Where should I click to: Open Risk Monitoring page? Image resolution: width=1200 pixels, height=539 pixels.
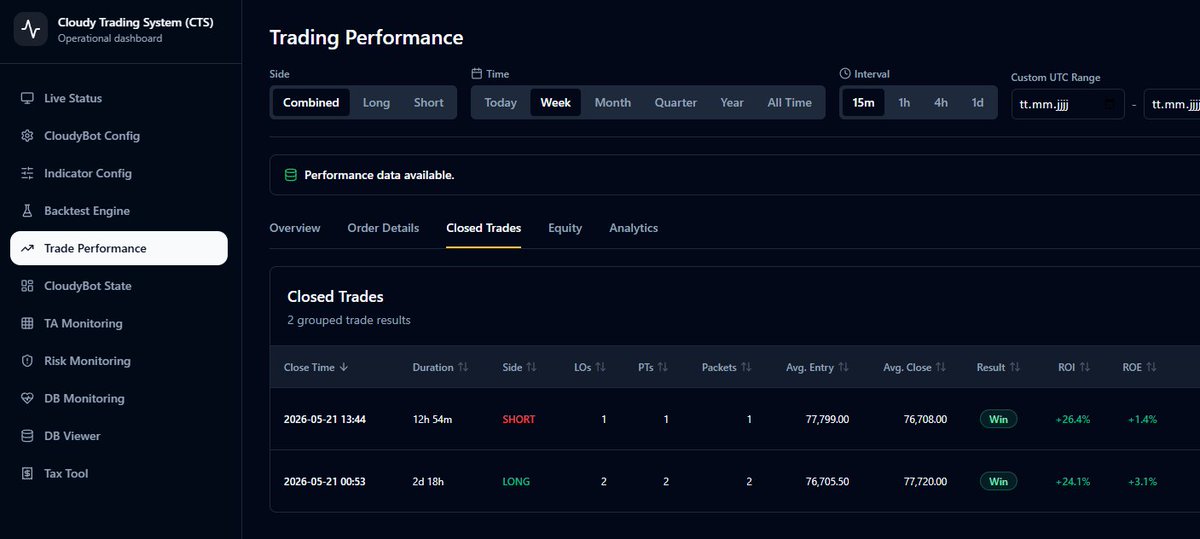click(119, 361)
